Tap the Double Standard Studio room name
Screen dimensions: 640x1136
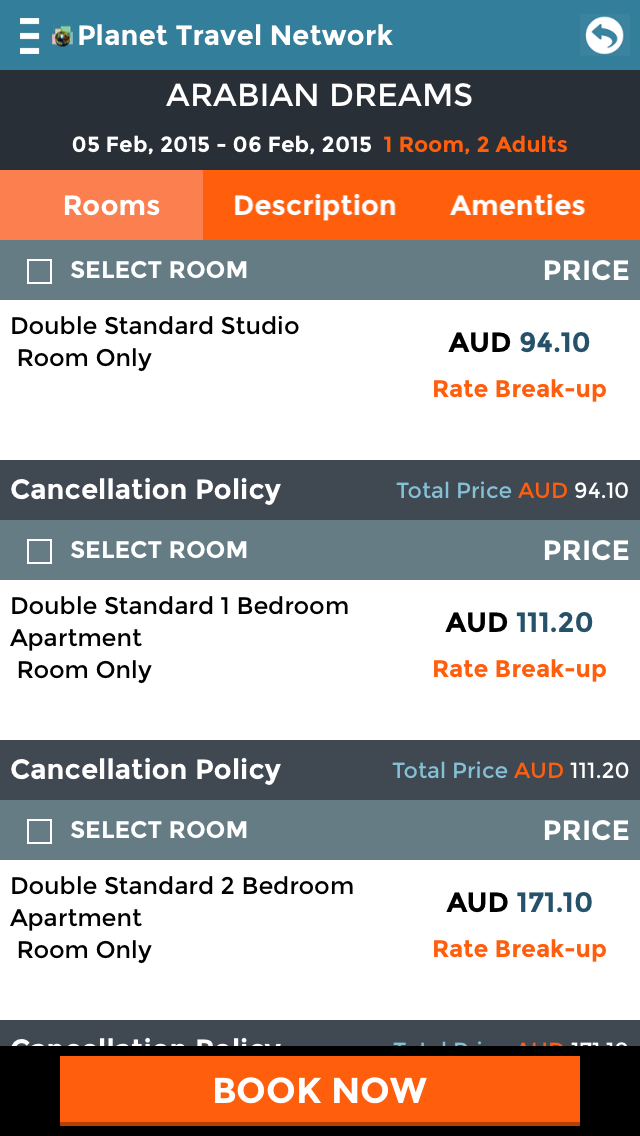click(155, 326)
